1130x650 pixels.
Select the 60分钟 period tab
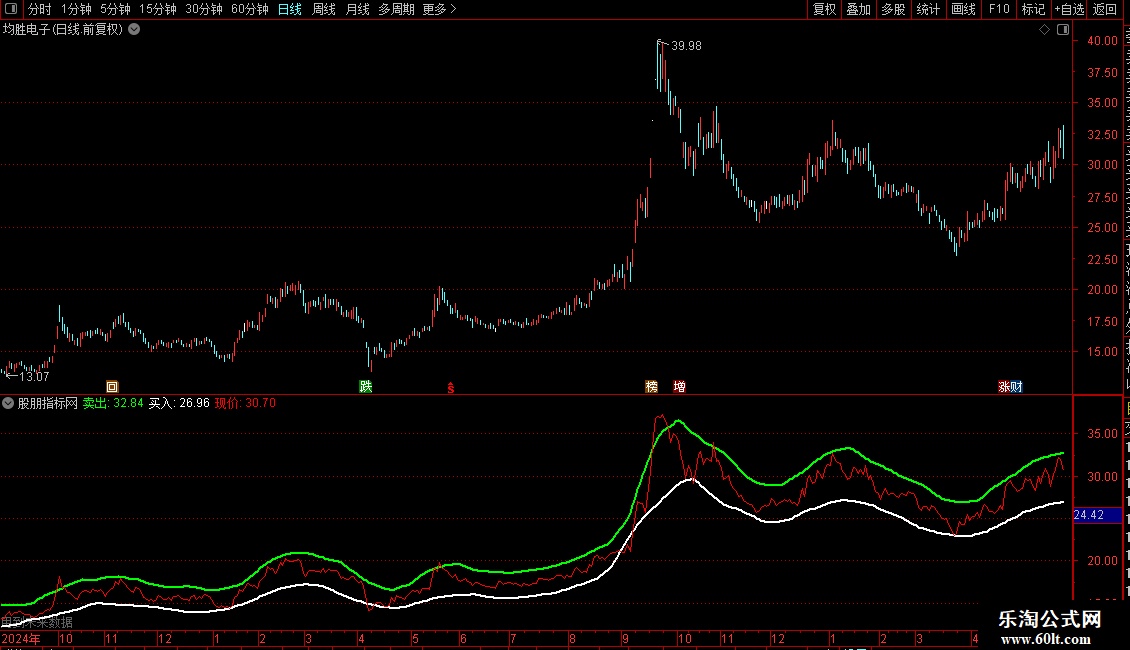click(x=250, y=9)
